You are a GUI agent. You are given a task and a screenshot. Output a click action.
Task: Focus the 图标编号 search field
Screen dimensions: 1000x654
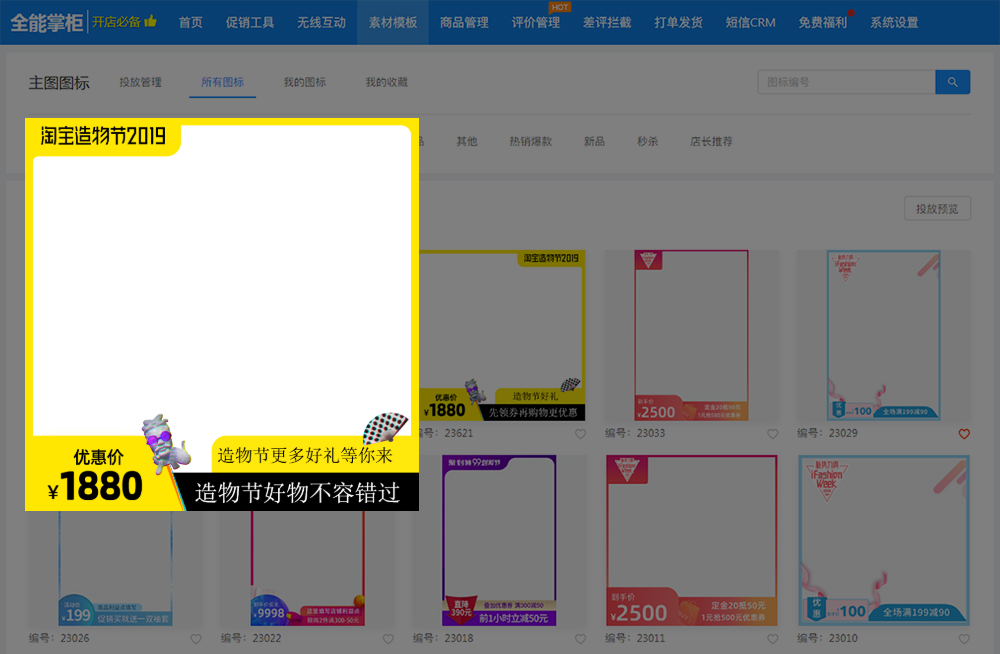pyautogui.click(x=846, y=82)
